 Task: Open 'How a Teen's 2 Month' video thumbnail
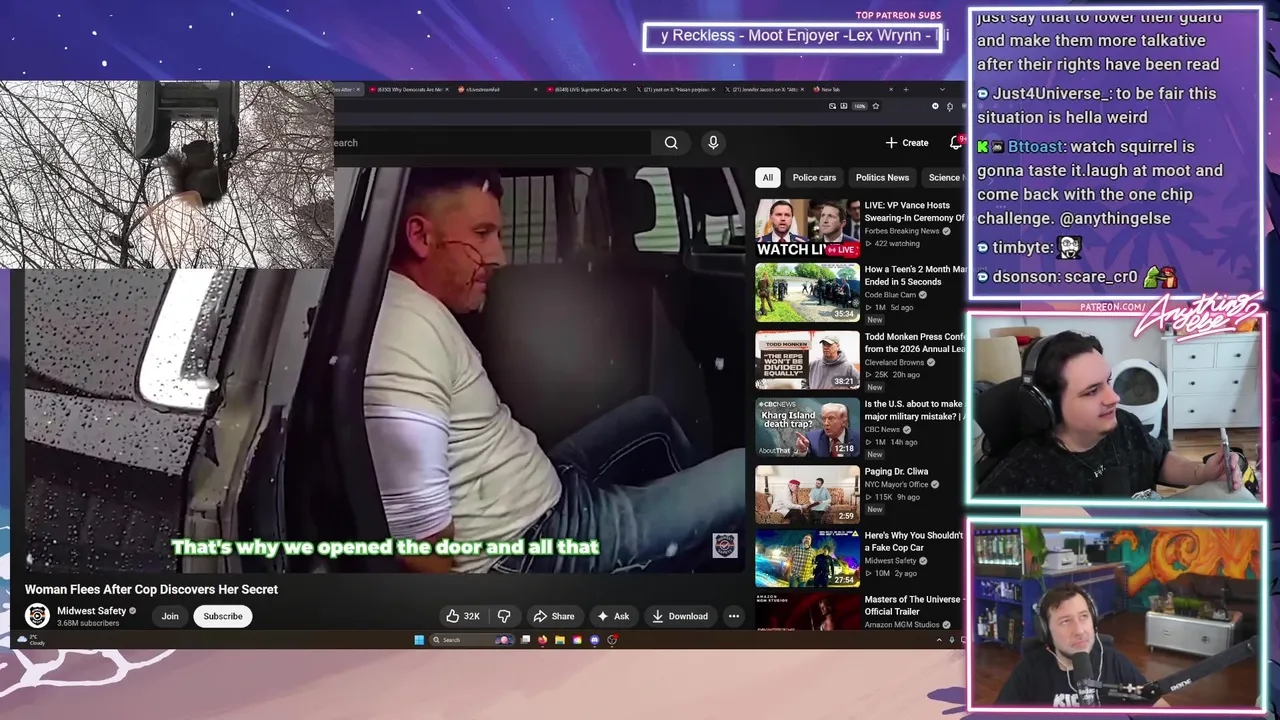(807, 292)
